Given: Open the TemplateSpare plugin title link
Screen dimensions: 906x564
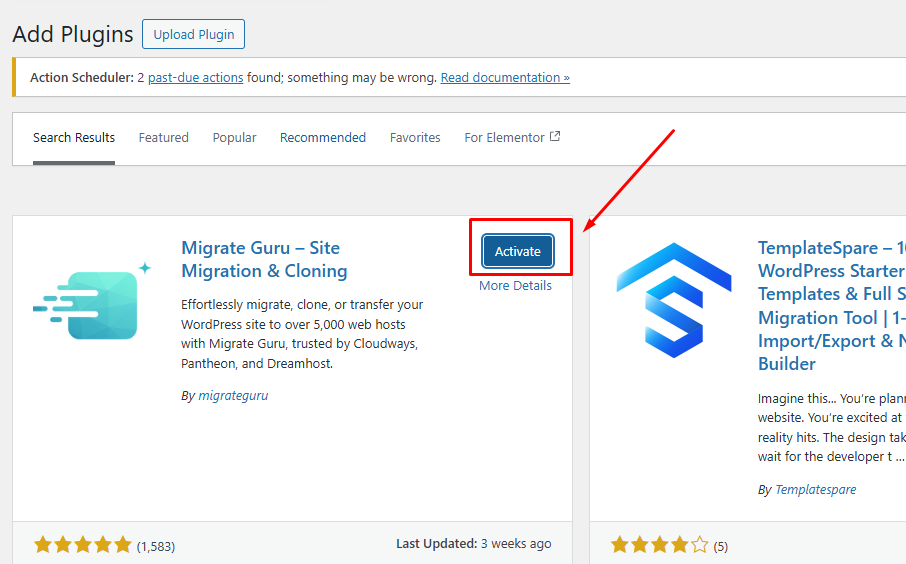Looking at the screenshot, I should 831,306.
